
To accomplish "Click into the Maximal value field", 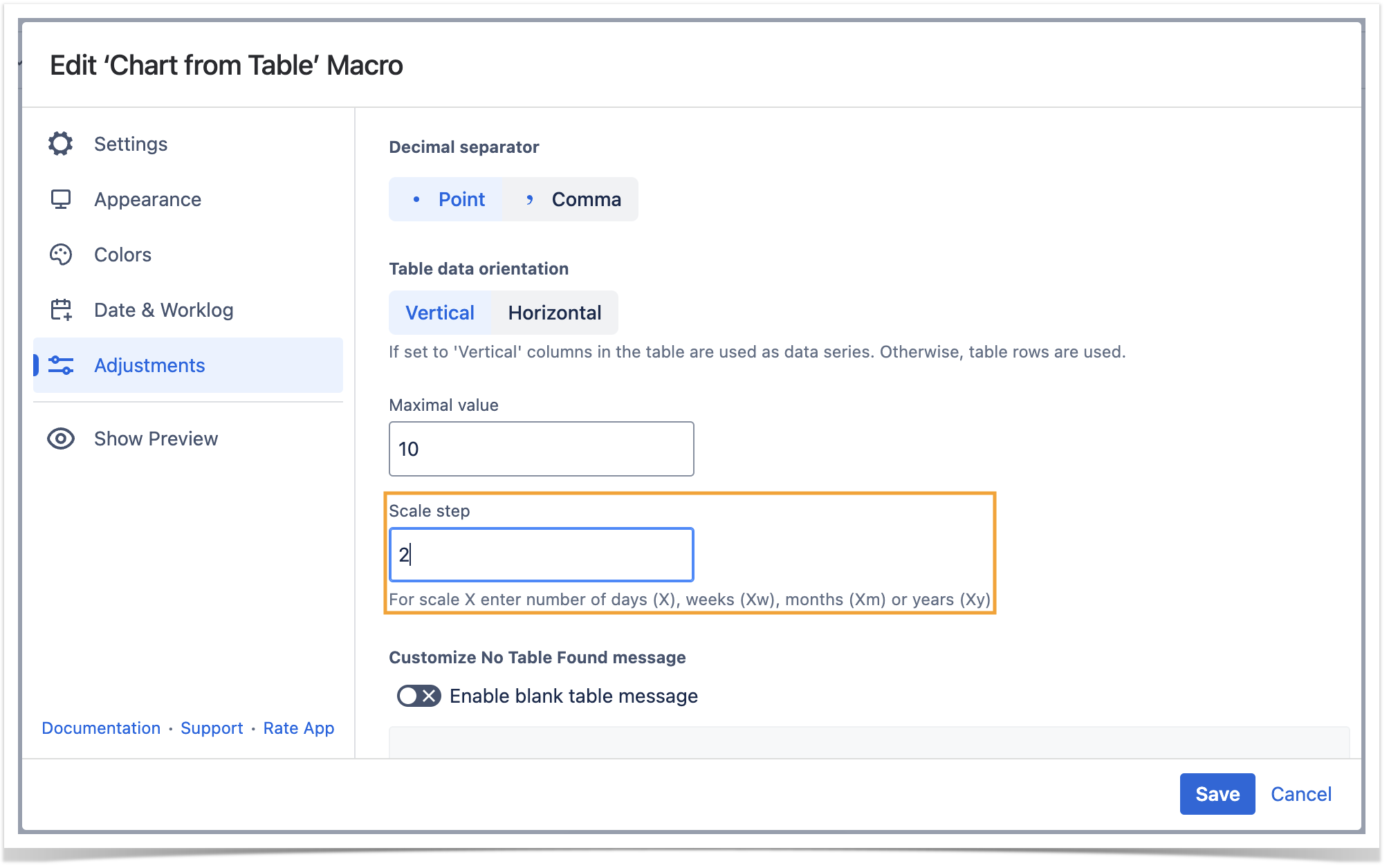I will point(541,449).
